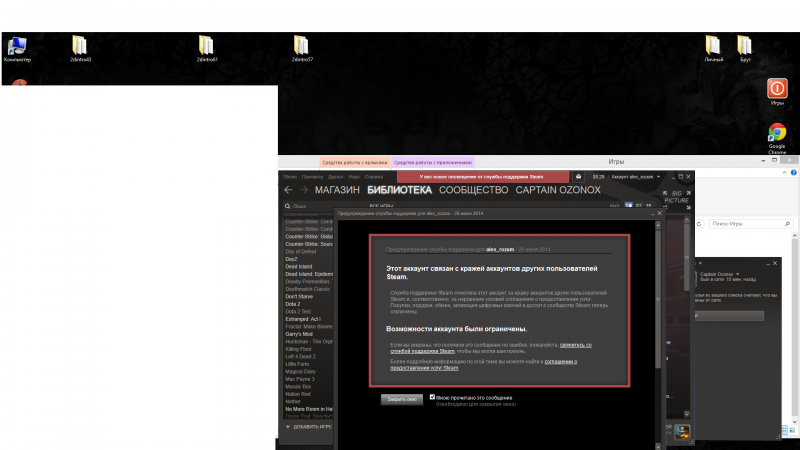Viewport: 800px width, 450px height.
Task: Expand the Captain Ozonox status dropdown
Action: tap(738, 274)
